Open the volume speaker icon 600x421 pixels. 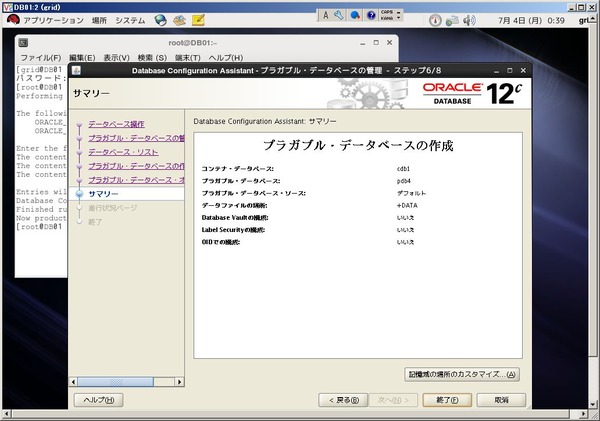tap(469, 20)
